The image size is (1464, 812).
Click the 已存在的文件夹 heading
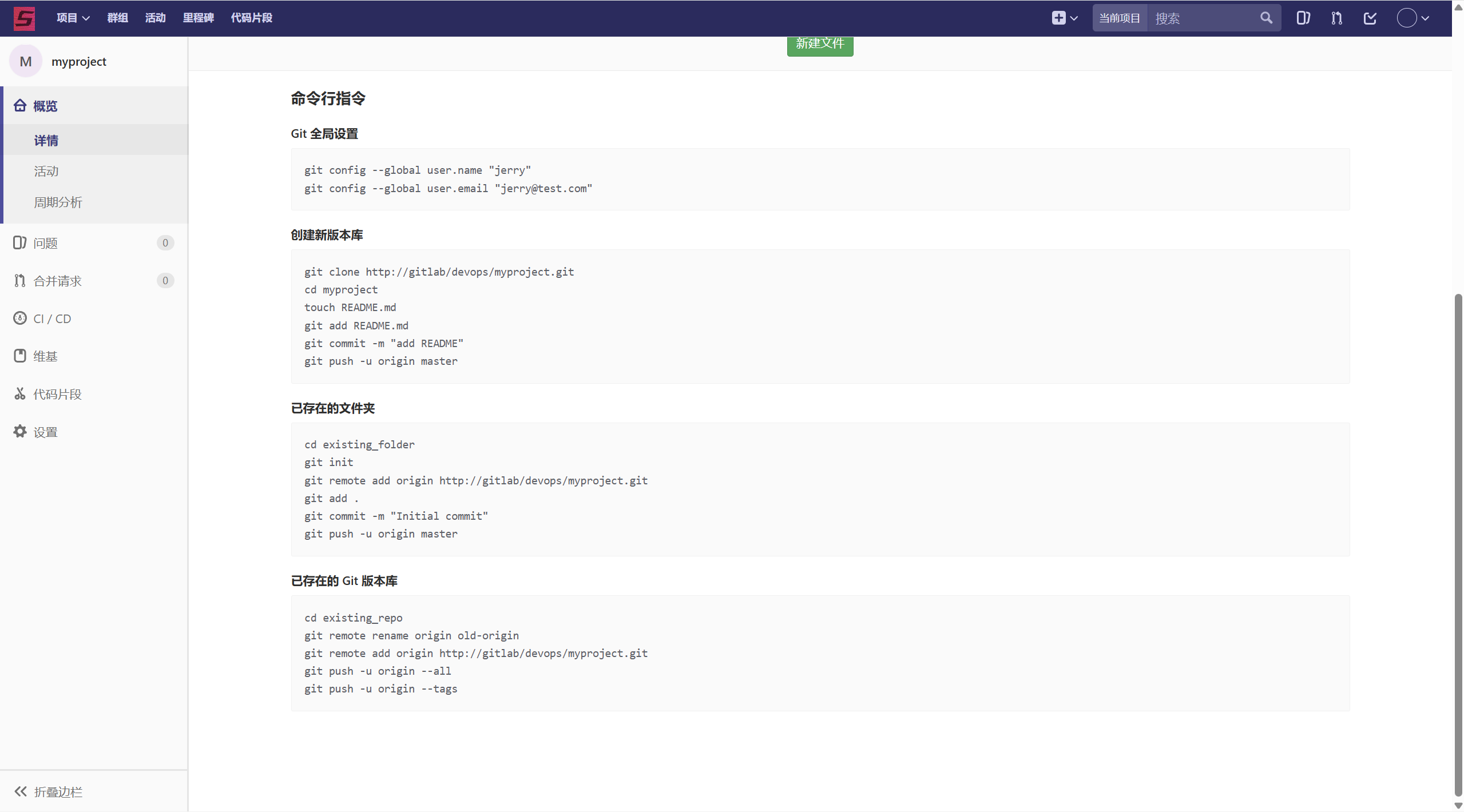coord(333,408)
